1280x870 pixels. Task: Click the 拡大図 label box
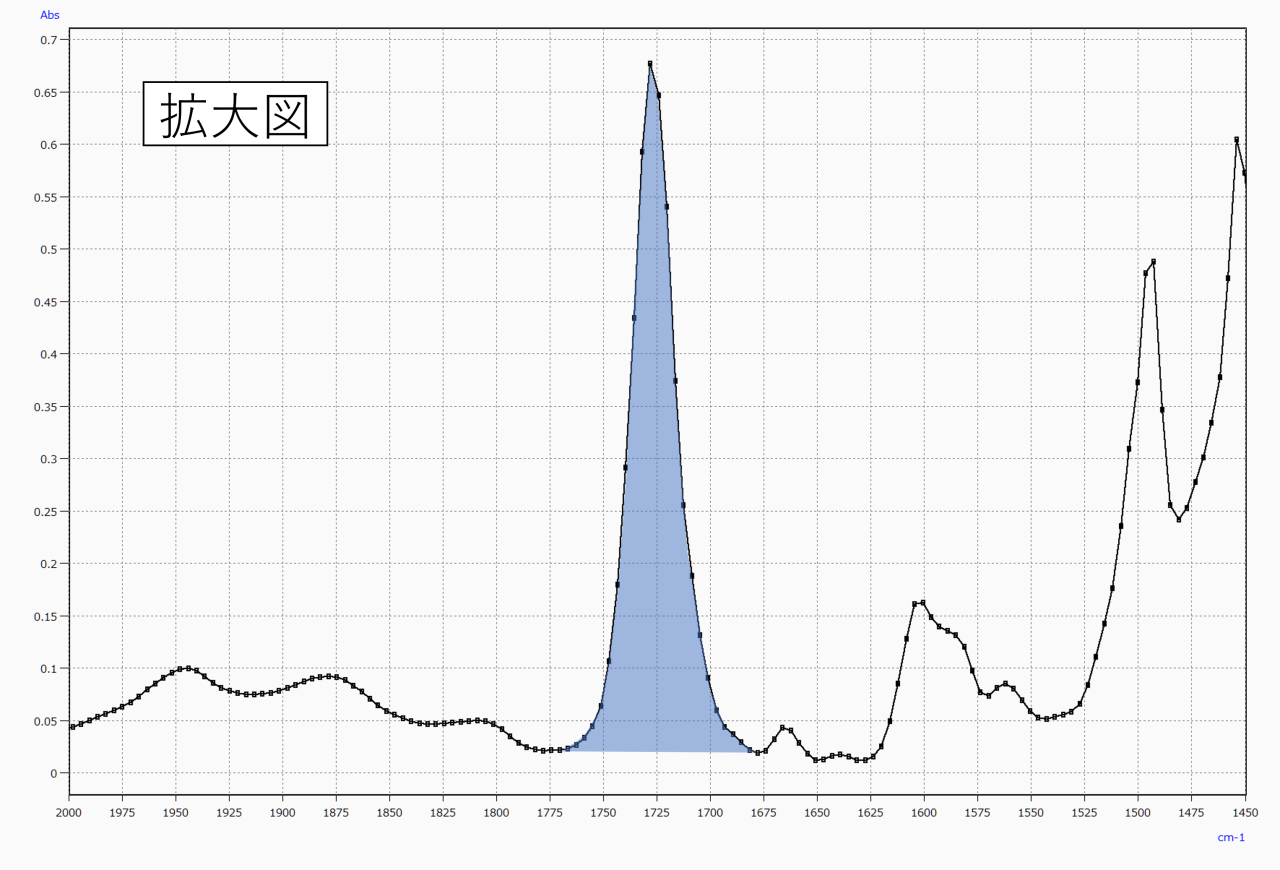click(235, 114)
